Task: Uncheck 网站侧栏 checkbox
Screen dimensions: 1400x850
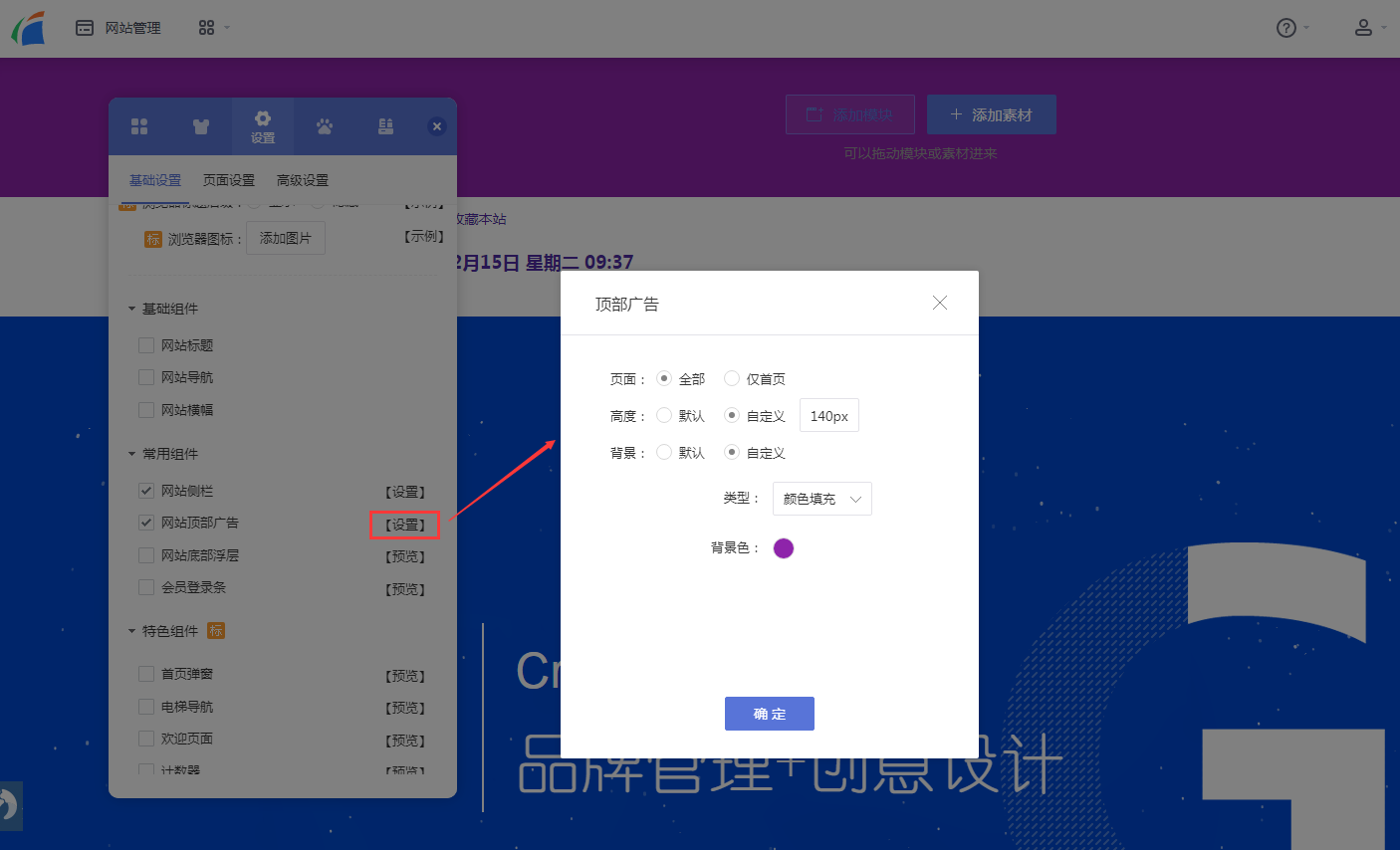Action: coord(146,491)
